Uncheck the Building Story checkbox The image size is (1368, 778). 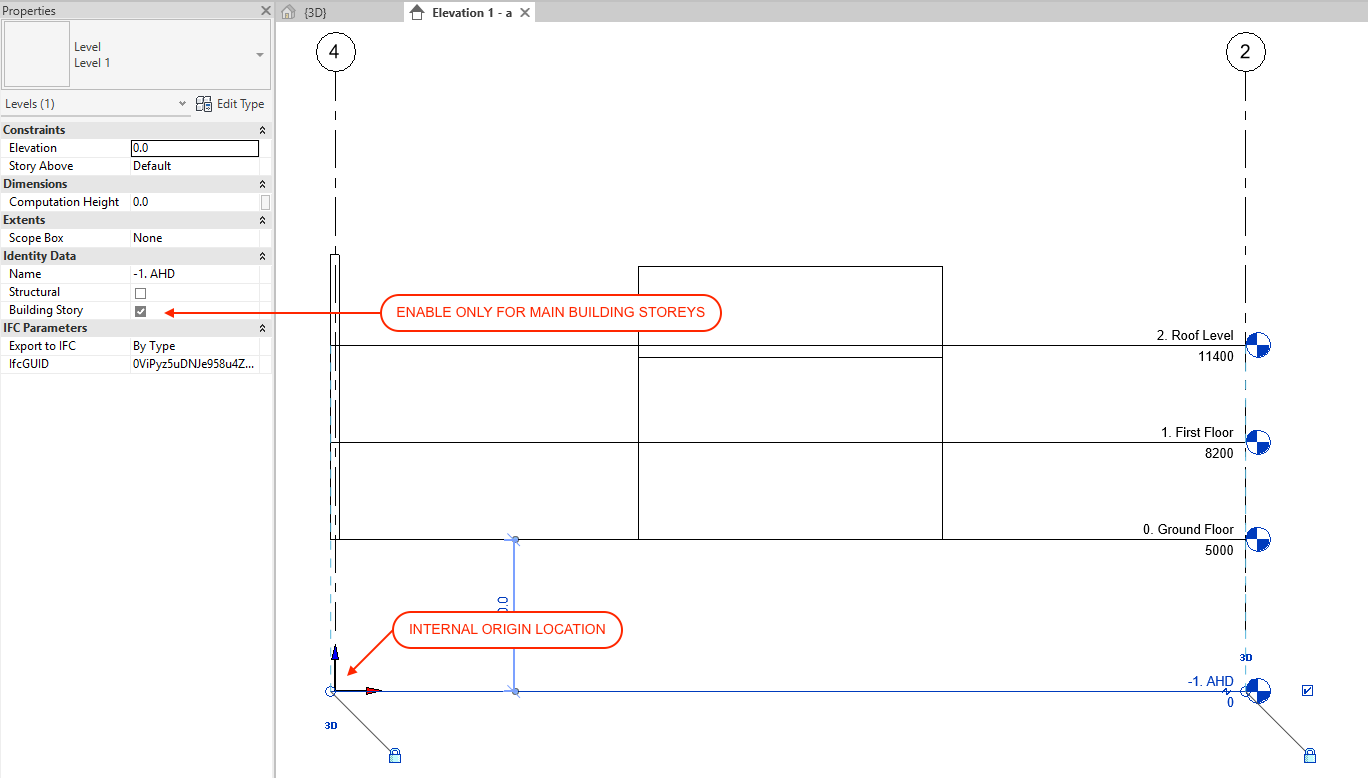[x=140, y=311]
